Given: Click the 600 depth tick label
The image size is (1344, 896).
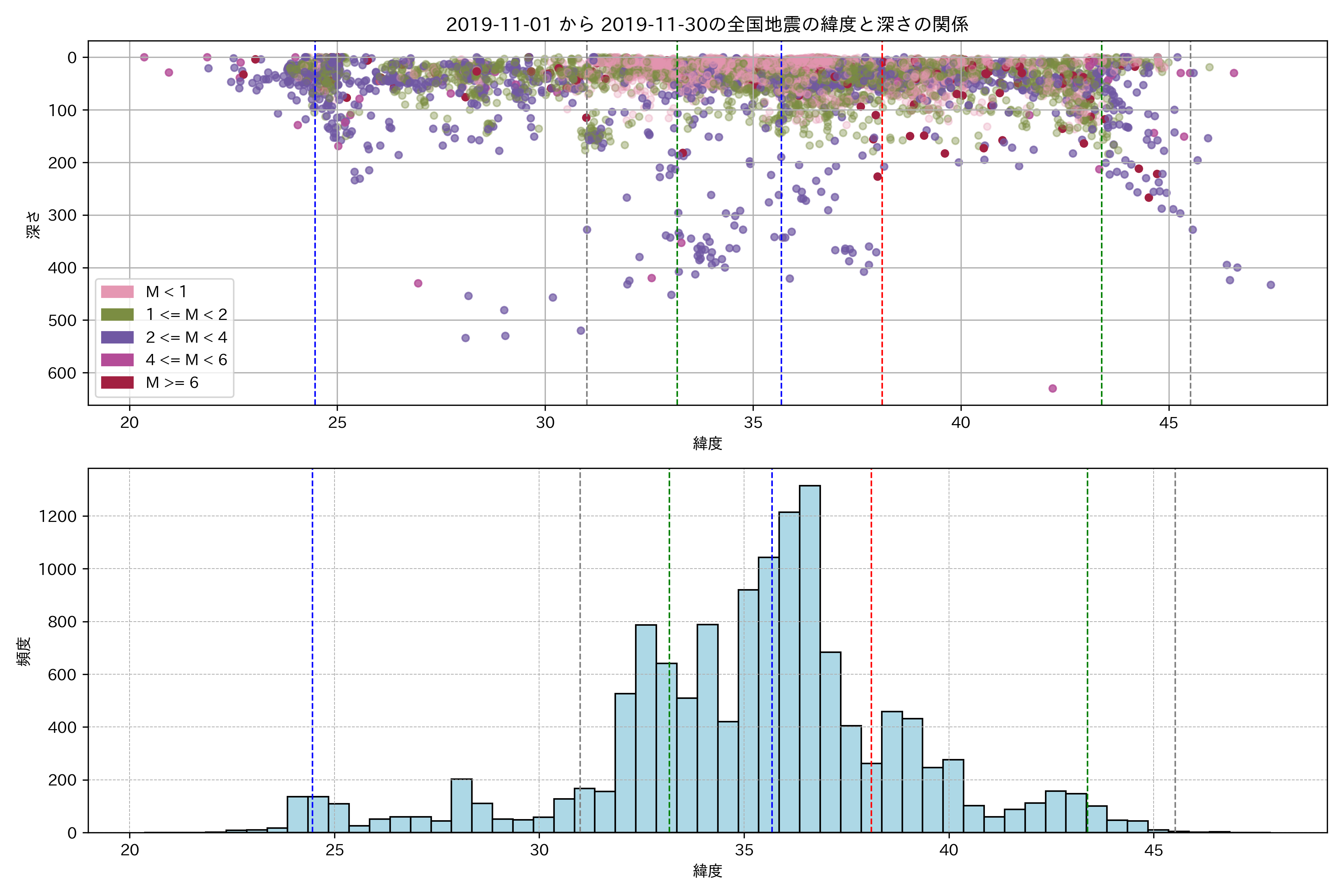Looking at the screenshot, I should tap(62, 373).
